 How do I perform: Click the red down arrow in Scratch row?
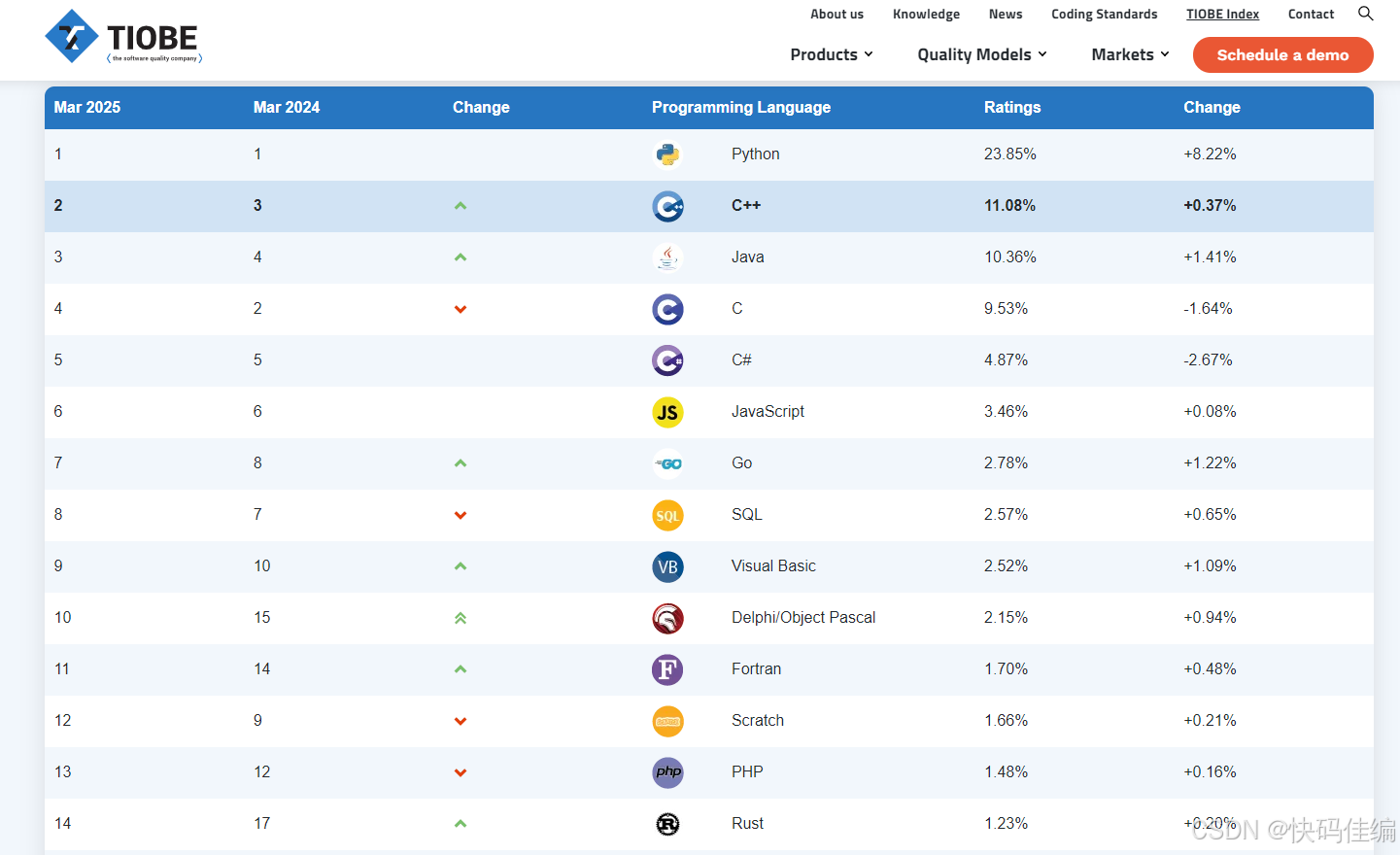point(461,721)
